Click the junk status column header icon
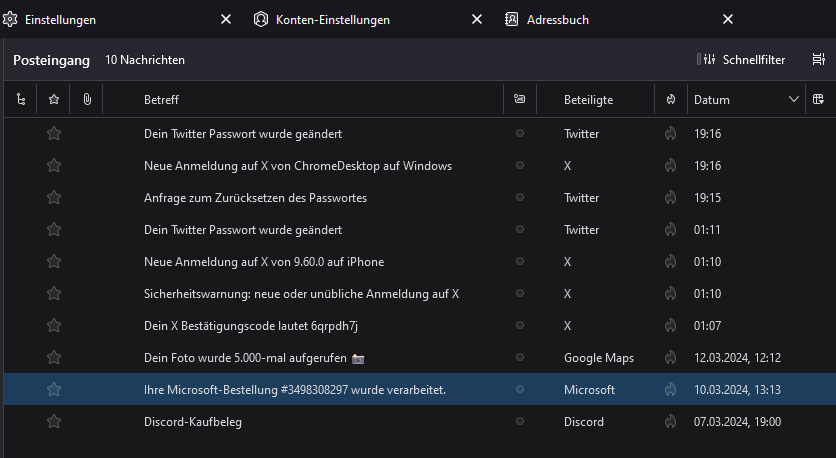Screen dimensions: 836x458 point(670,100)
